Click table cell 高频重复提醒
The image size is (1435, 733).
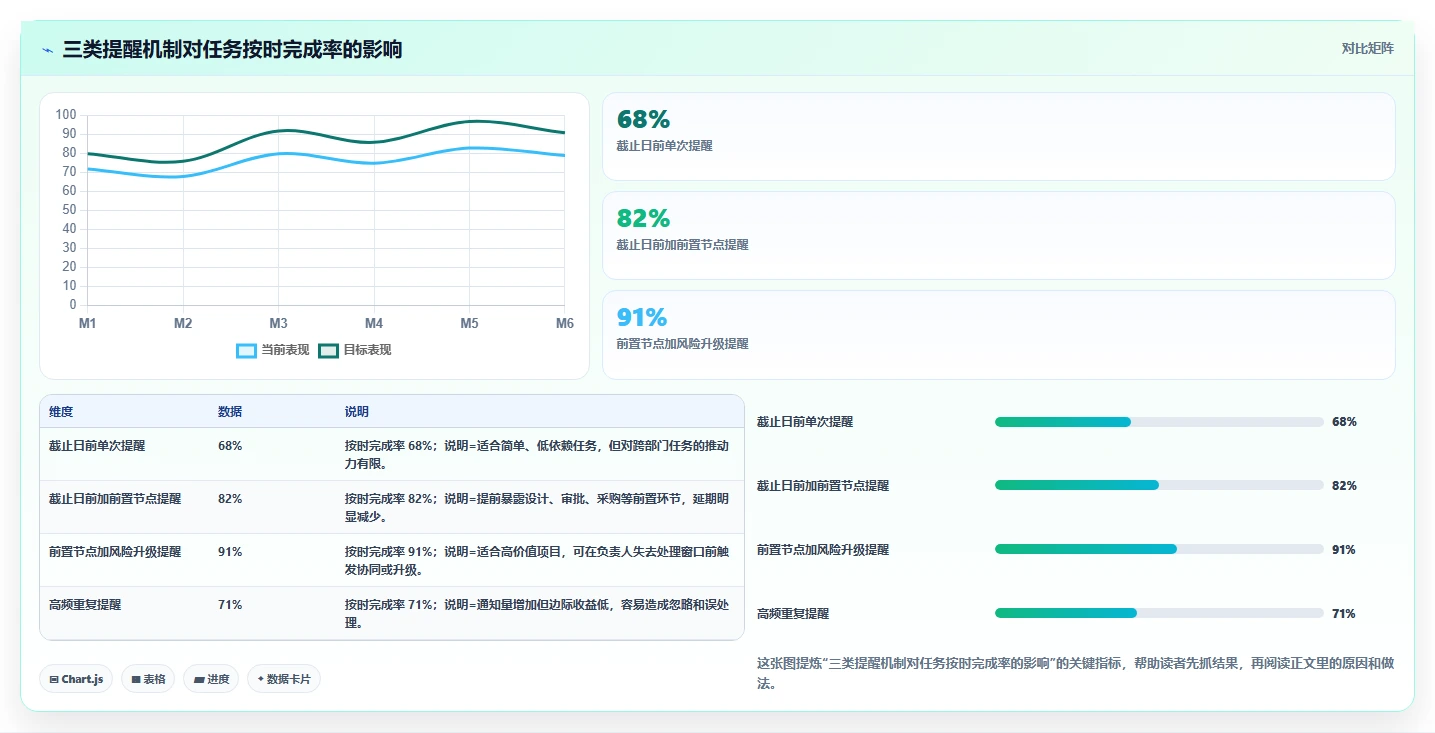(85, 605)
